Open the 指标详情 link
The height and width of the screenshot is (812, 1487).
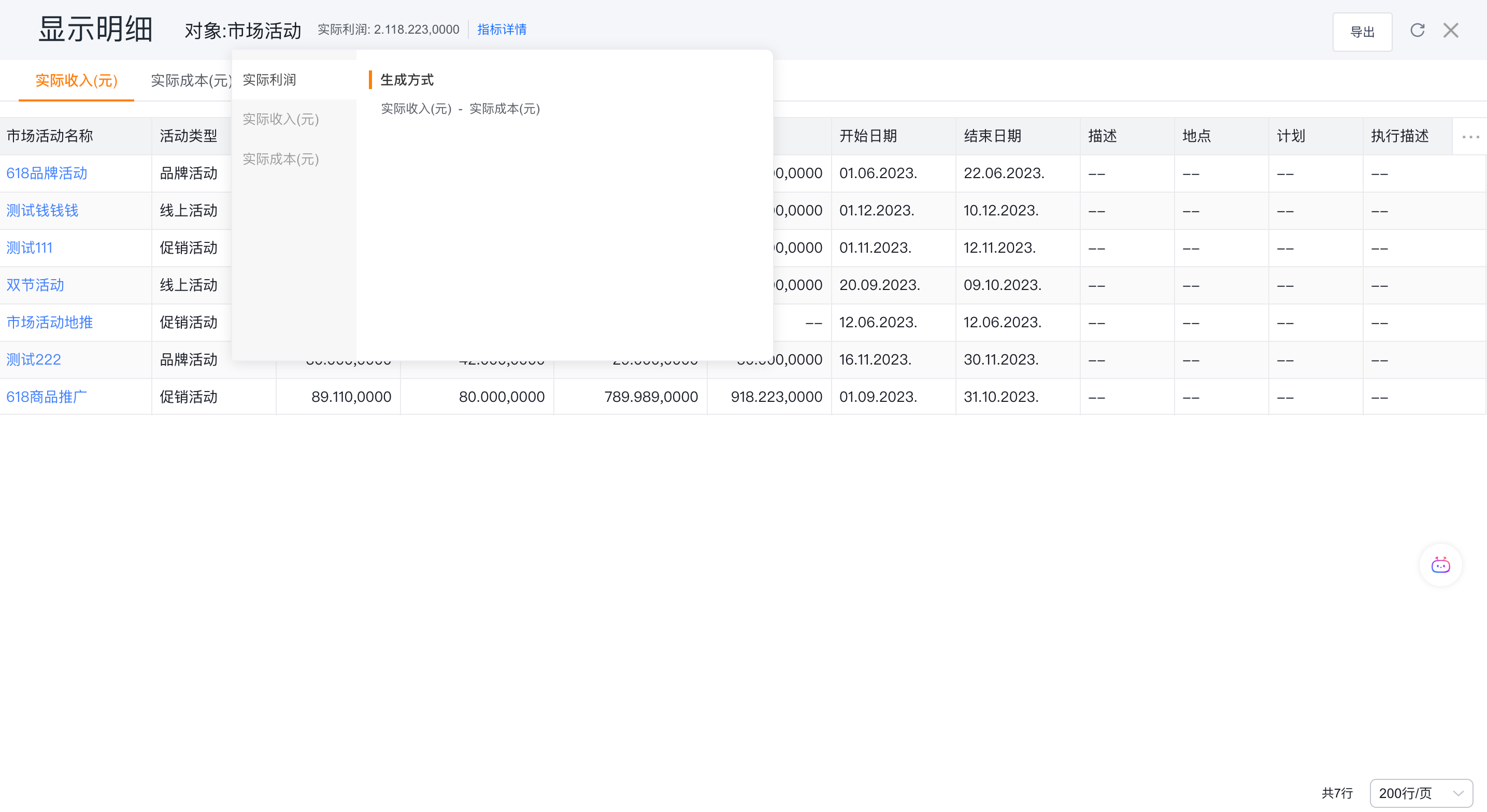click(x=502, y=30)
